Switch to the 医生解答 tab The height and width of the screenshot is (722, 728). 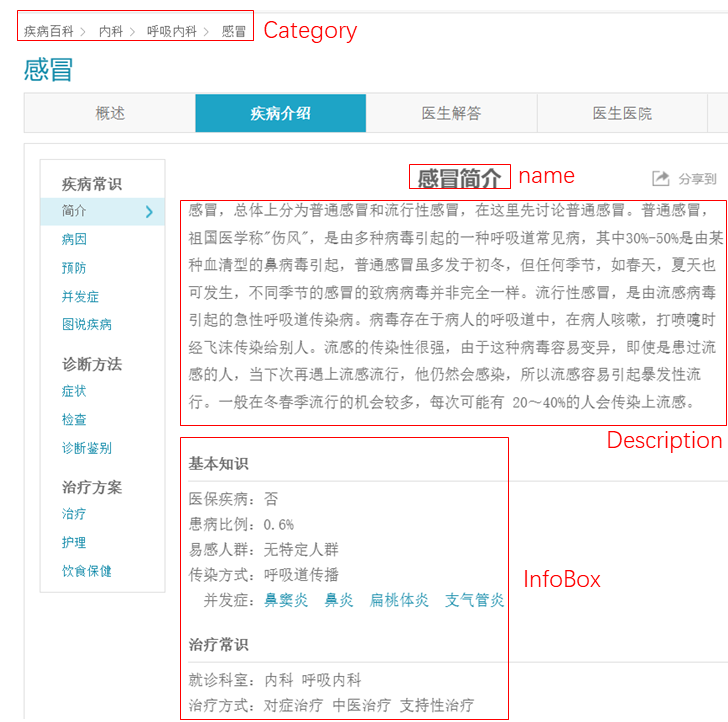pos(451,113)
